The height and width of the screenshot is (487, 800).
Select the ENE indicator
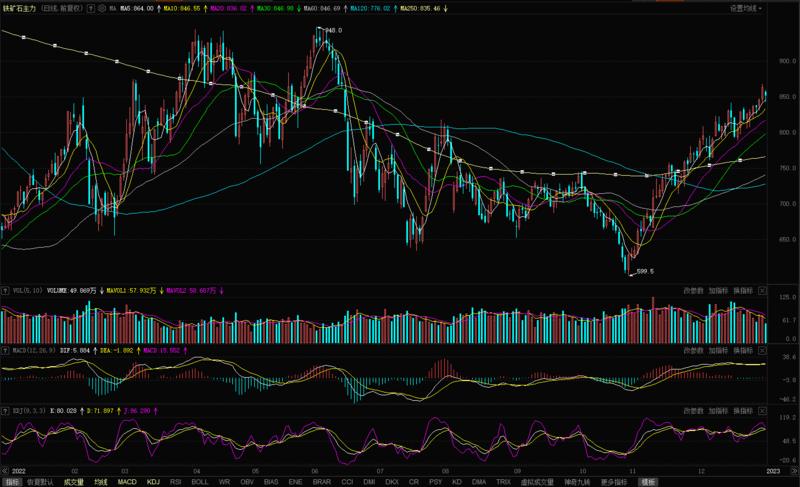click(x=295, y=482)
